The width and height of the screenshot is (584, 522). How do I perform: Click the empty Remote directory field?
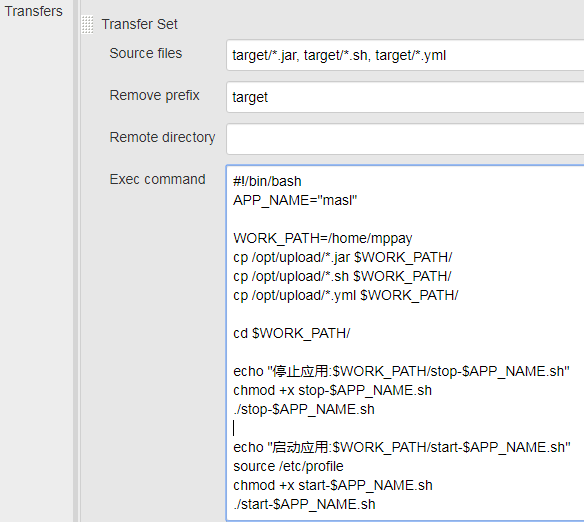click(405, 139)
